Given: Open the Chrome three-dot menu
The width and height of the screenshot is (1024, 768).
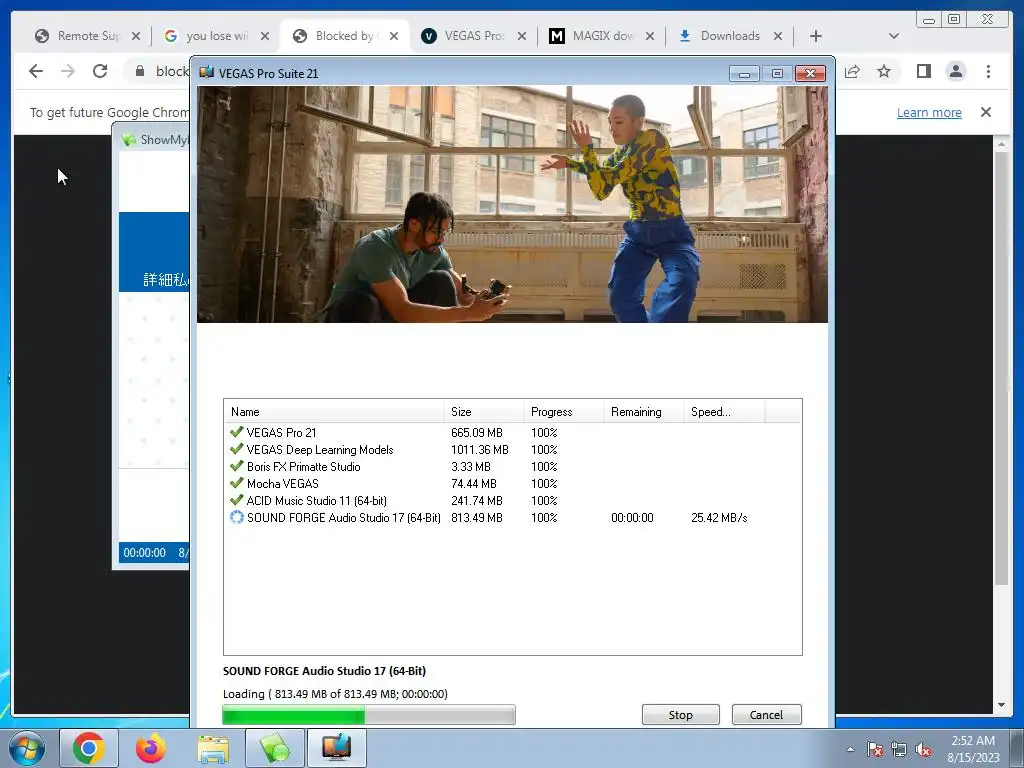Looking at the screenshot, I should pos(988,71).
